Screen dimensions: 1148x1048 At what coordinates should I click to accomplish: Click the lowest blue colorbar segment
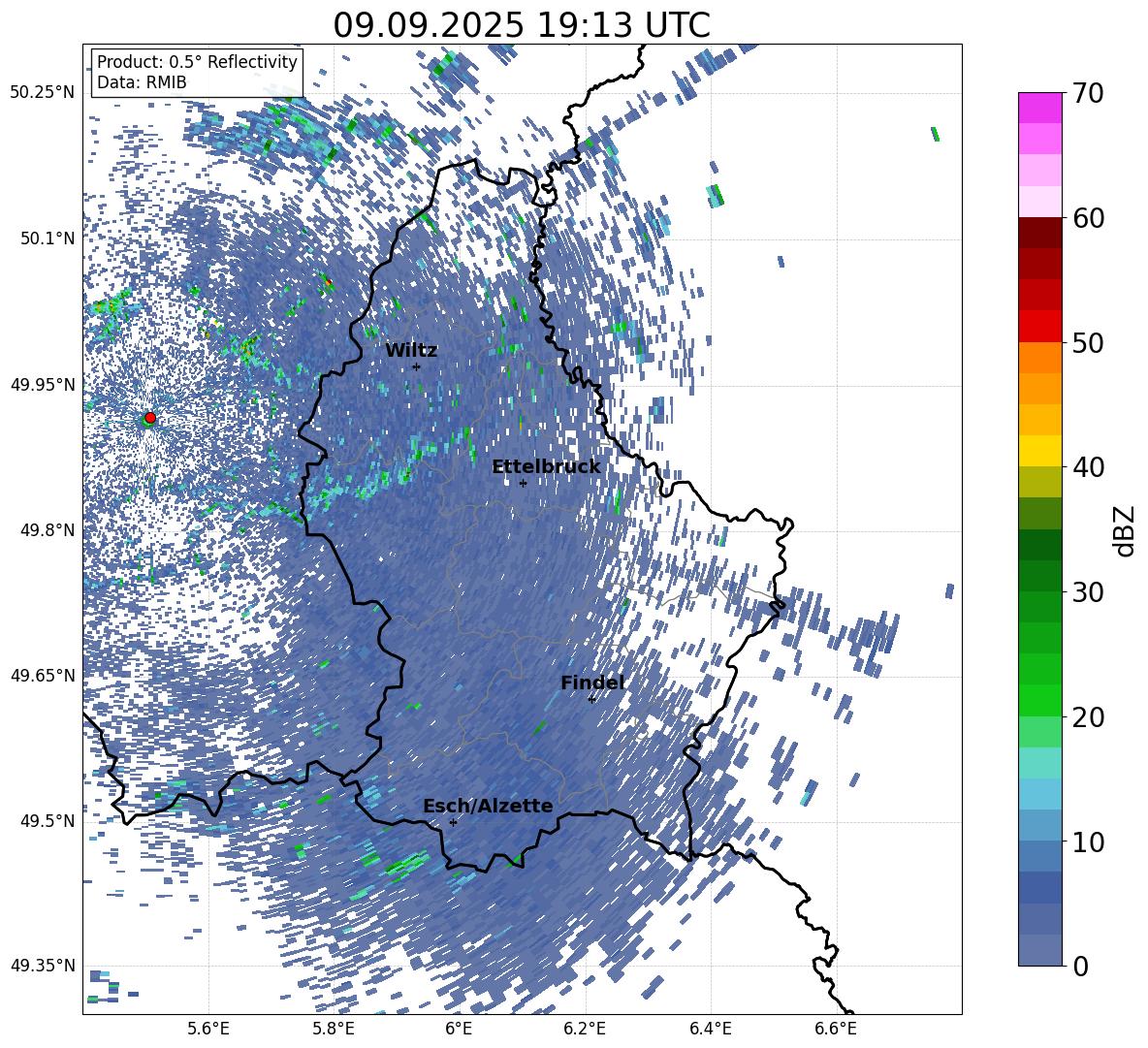[1039, 951]
